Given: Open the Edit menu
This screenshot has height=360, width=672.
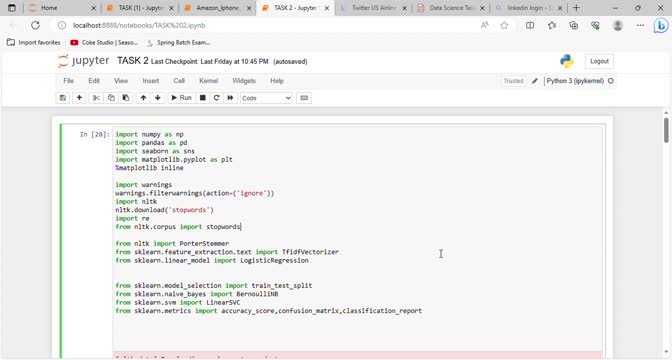Looking at the screenshot, I should (94, 81).
